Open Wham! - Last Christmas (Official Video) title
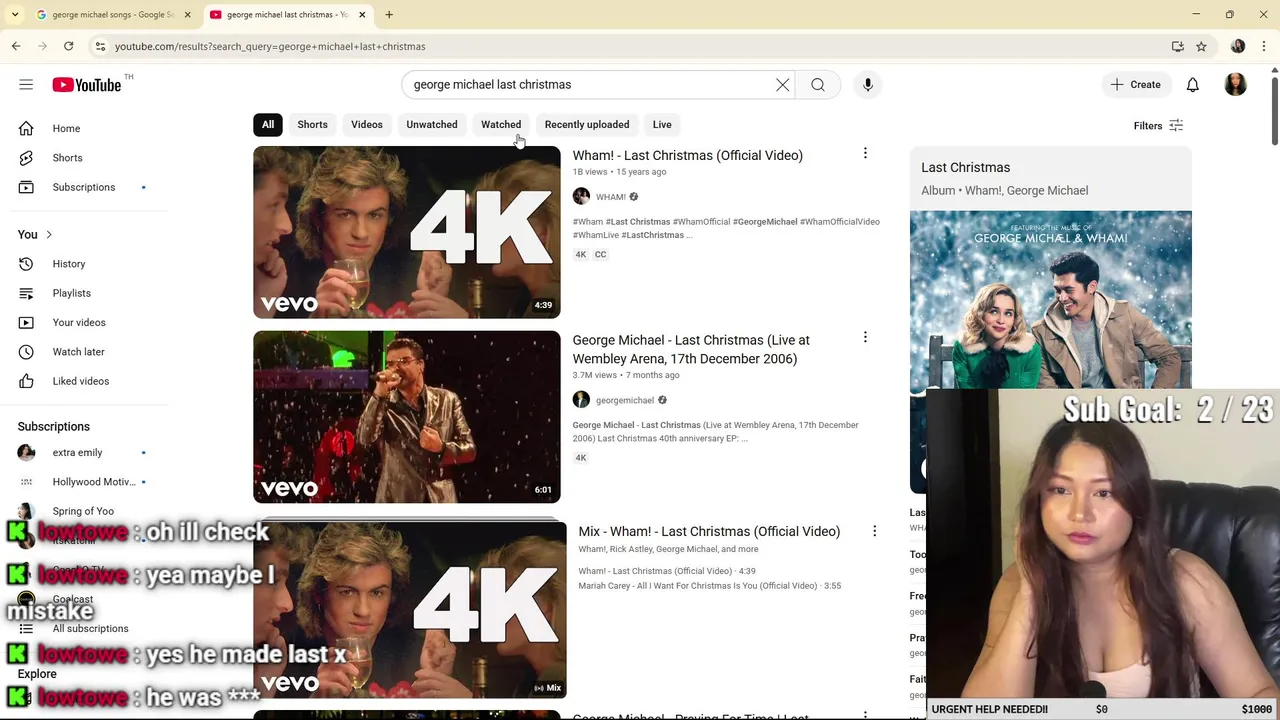This screenshot has height=720, width=1280. pos(687,155)
